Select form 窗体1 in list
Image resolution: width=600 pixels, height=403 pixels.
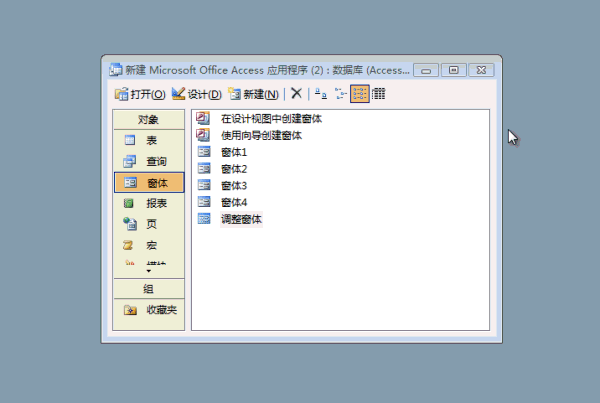[x=234, y=152]
